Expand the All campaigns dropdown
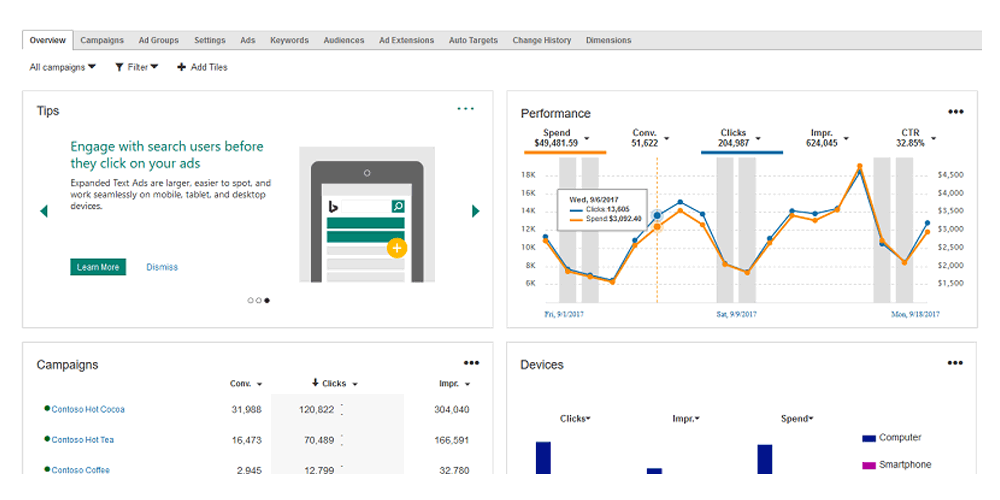This screenshot has height=500, width=1000. (62, 67)
